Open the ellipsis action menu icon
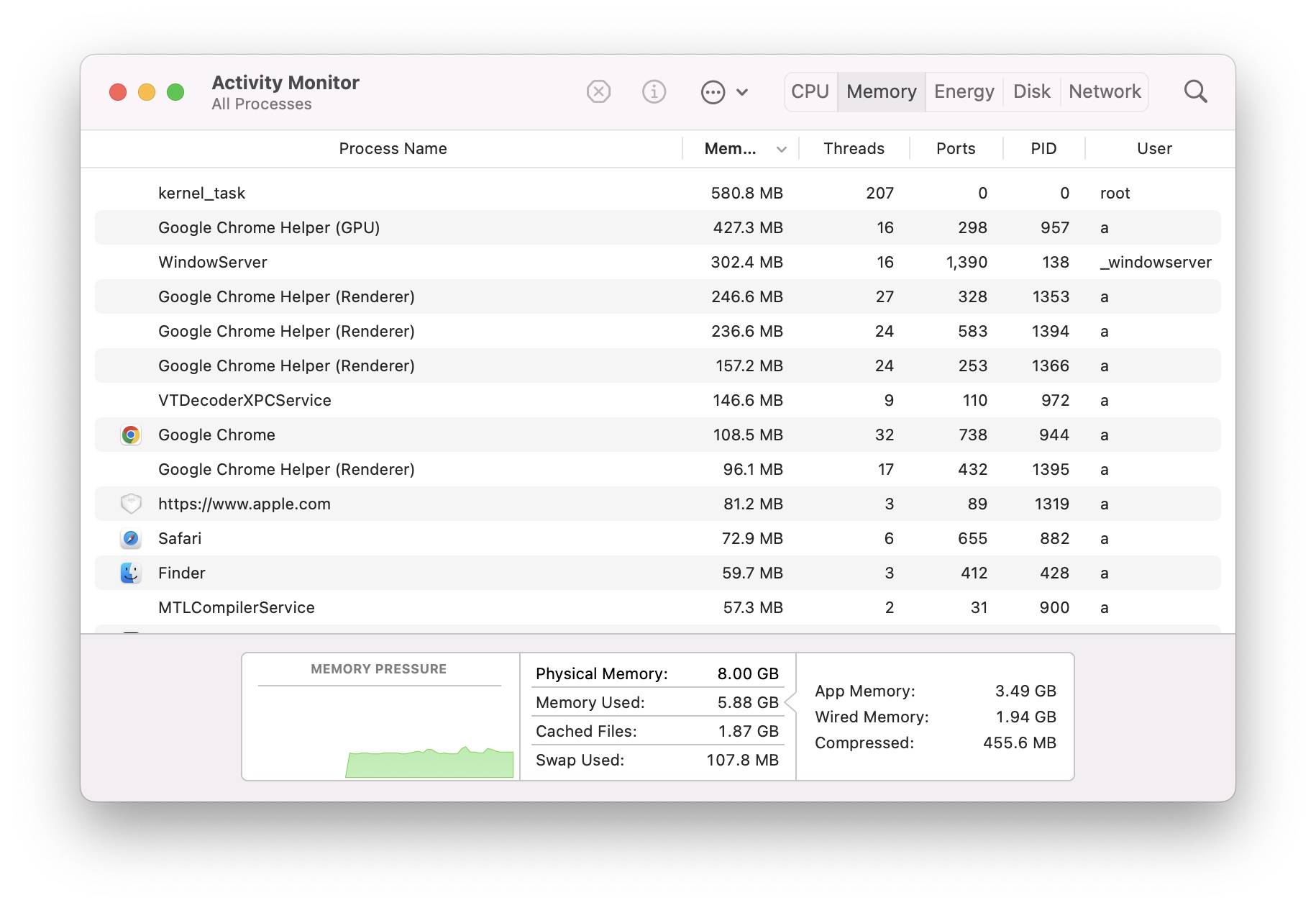Image resolution: width=1316 pixels, height=908 pixels. tap(713, 92)
